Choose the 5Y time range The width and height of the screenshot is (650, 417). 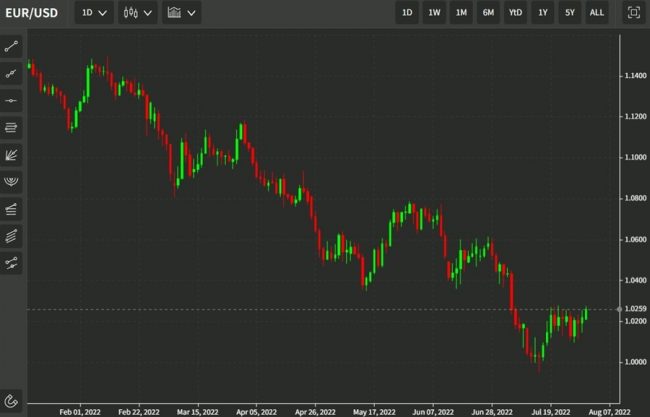(569, 13)
